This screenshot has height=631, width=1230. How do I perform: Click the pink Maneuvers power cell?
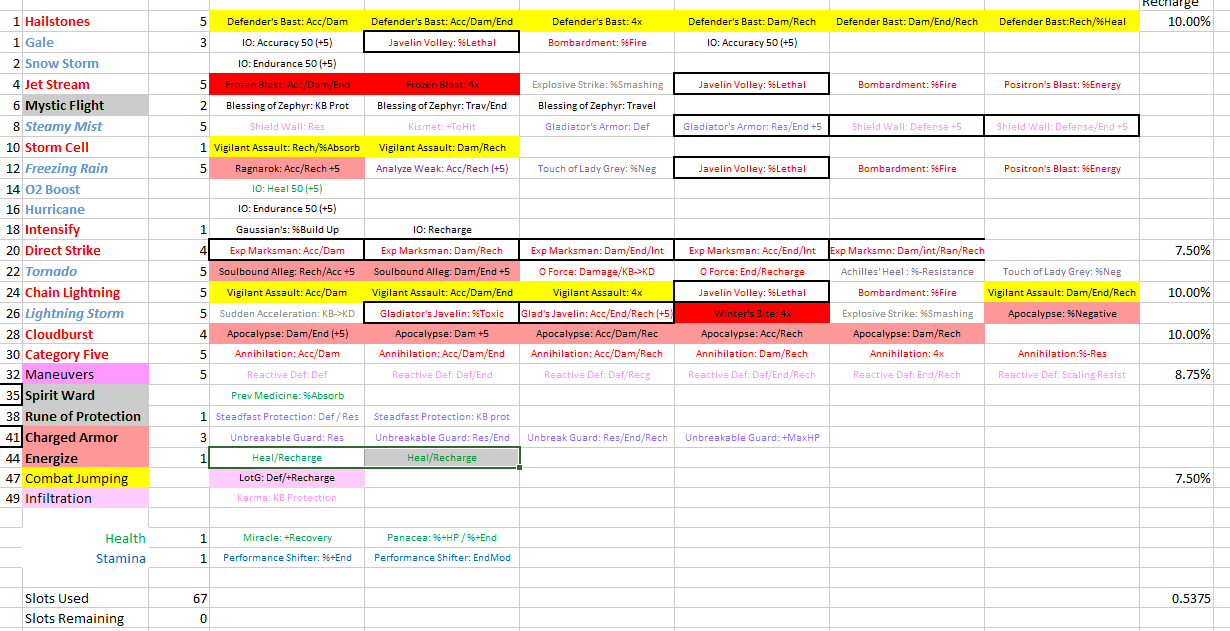point(85,375)
